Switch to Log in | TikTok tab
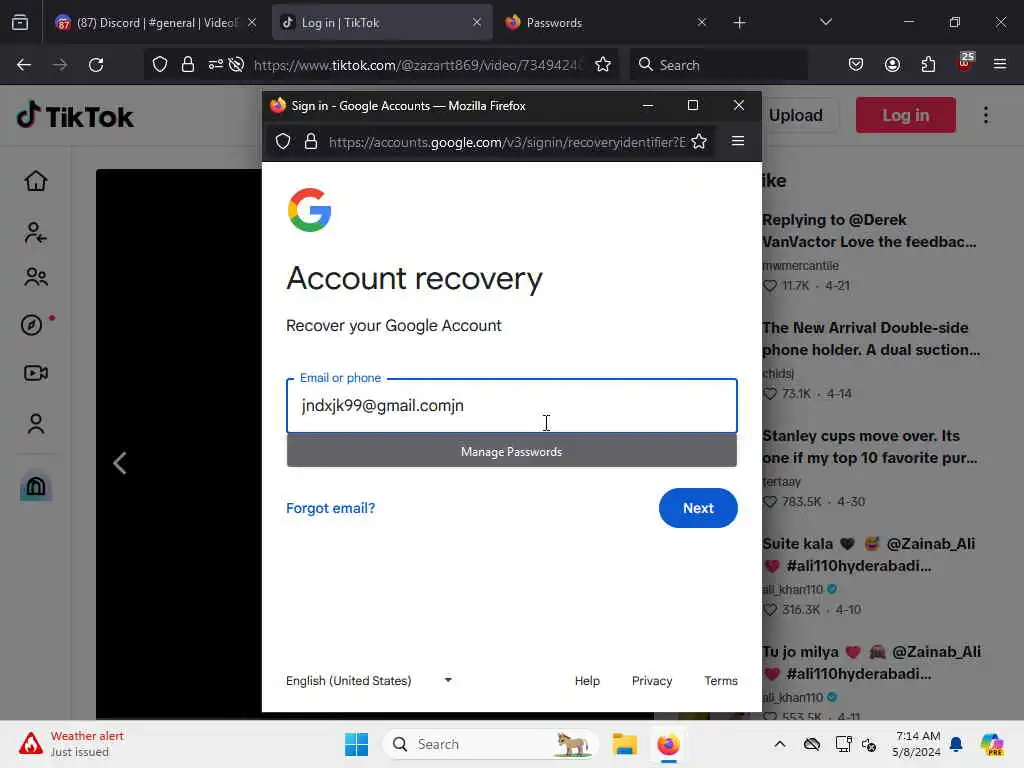1024x768 pixels. [382, 23]
